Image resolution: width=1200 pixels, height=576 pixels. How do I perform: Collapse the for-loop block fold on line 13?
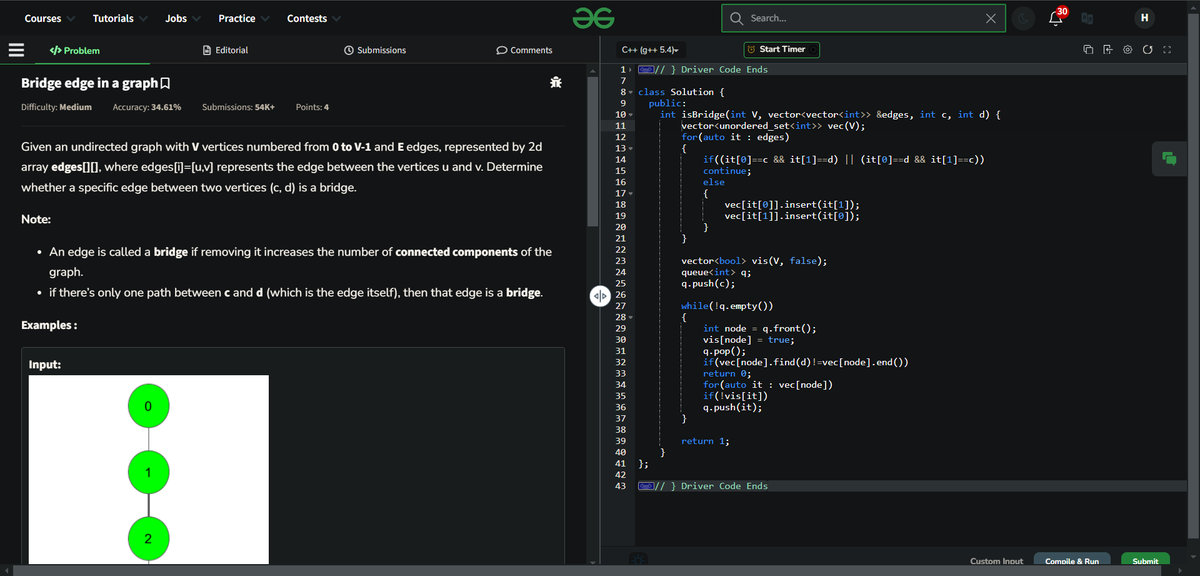pyautogui.click(x=630, y=148)
